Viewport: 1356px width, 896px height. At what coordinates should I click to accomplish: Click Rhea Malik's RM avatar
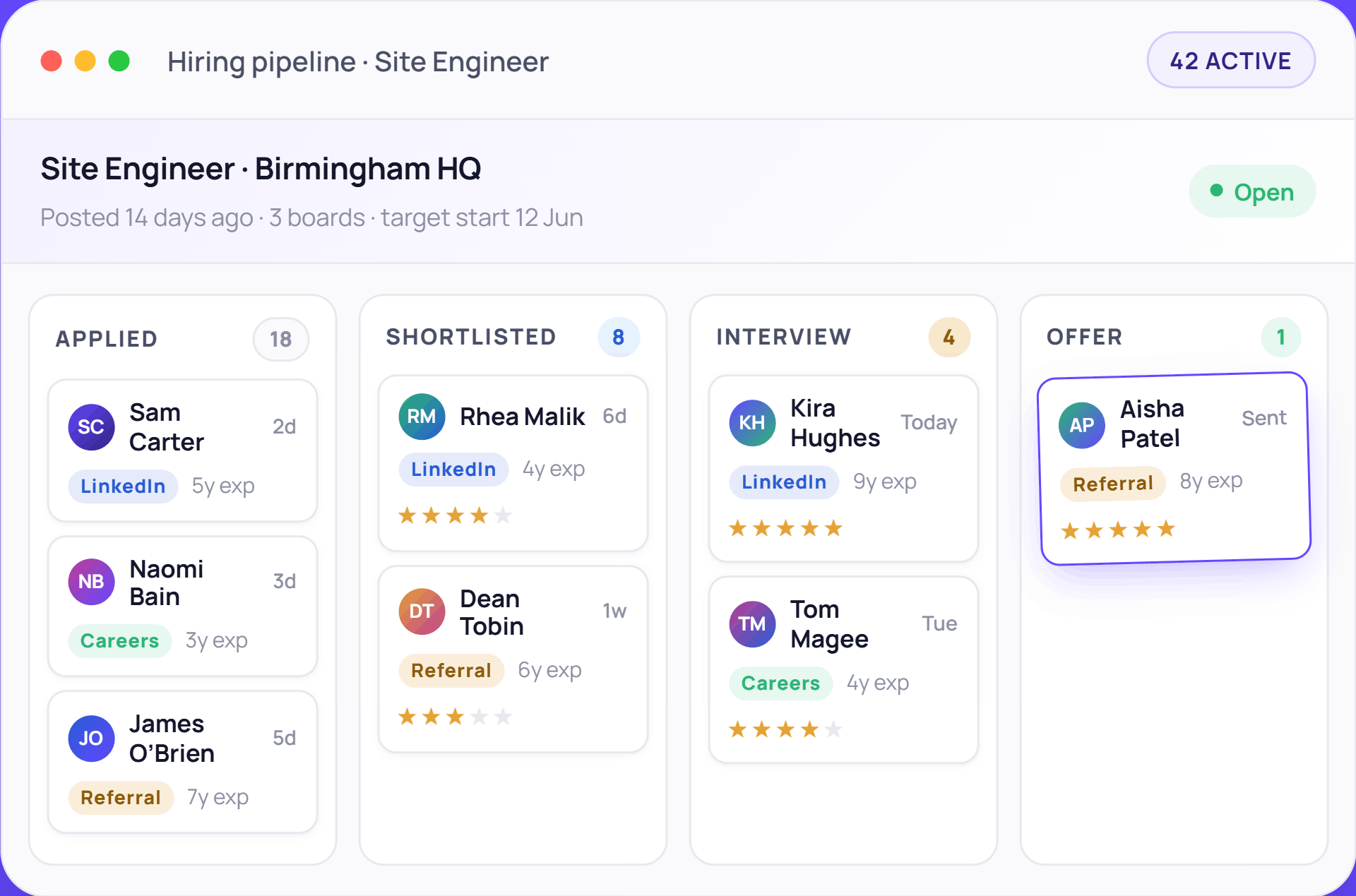[422, 417]
